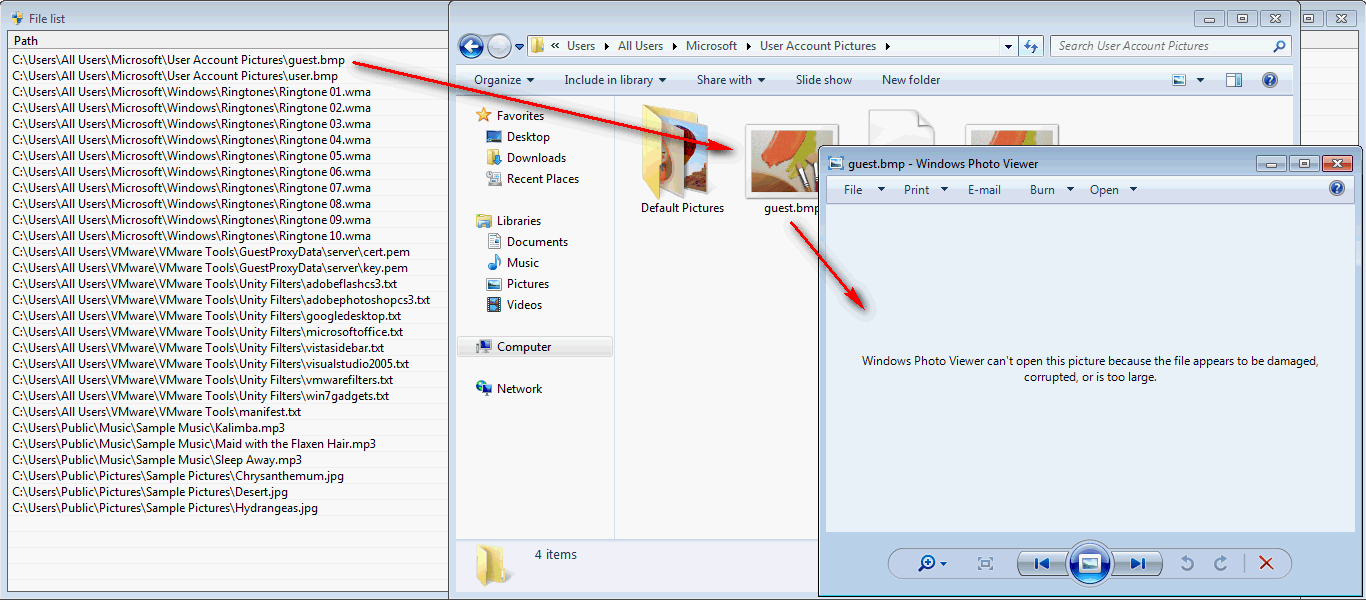
Task: Delete the picture with red X
Action: (1266, 564)
